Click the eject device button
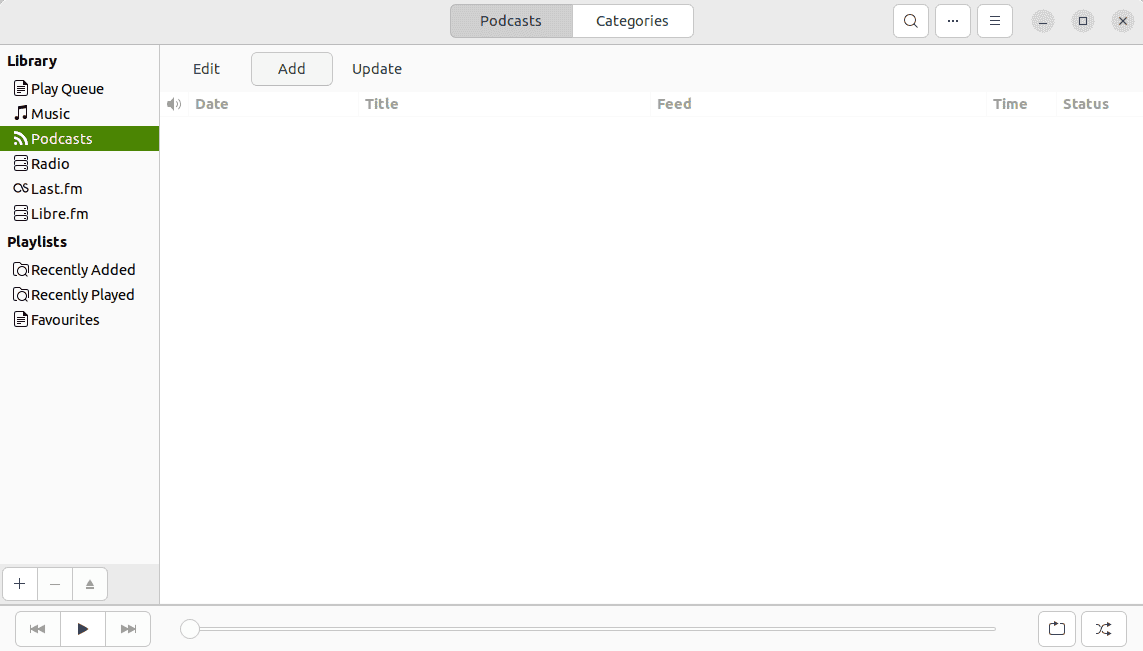Image resolution: width=1143 pixels, height=651 pixels. (90, 584)
